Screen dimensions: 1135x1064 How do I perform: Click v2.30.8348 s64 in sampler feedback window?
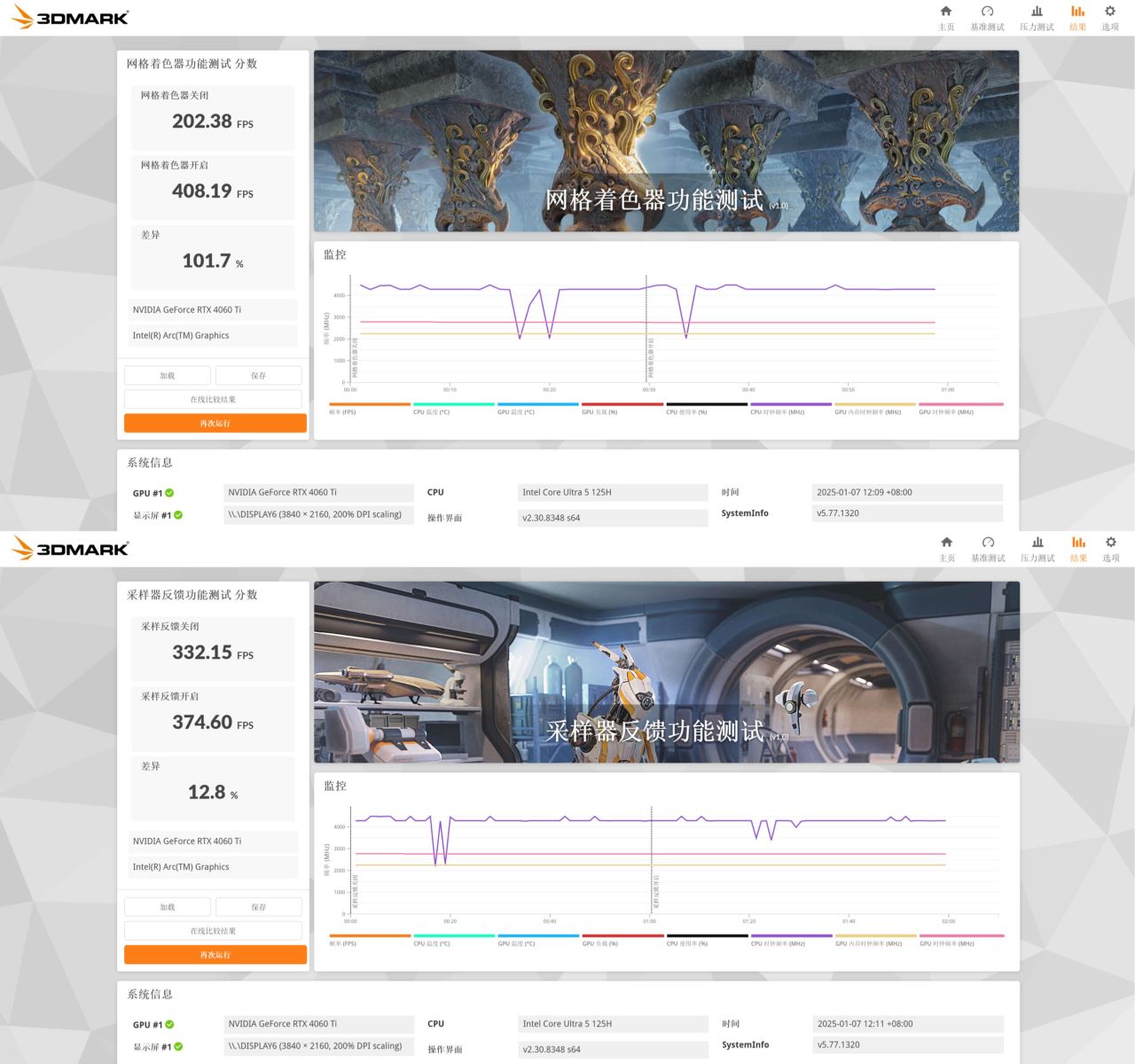tap(613, 1049)
